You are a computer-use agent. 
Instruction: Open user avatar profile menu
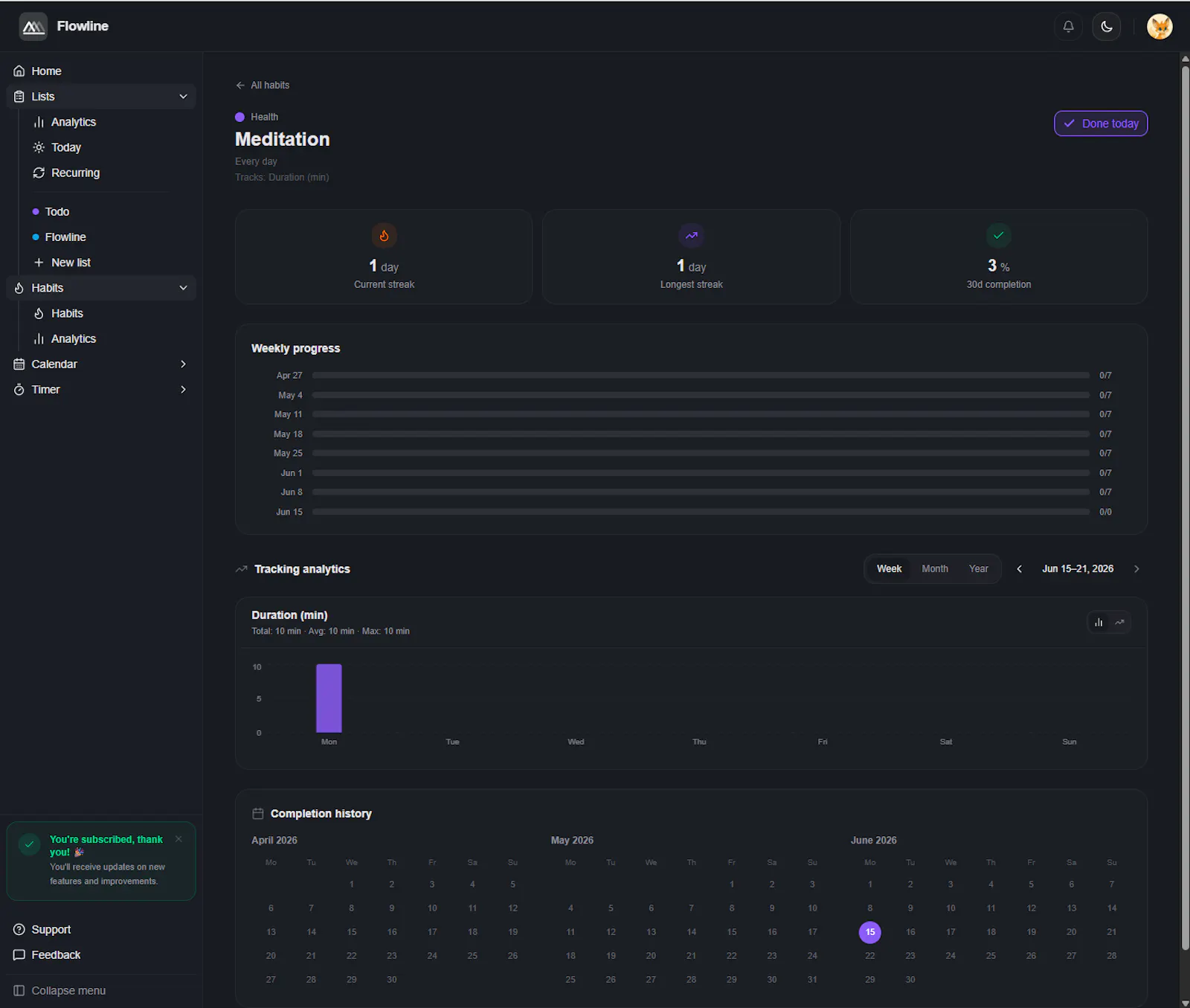[1160, 27]
